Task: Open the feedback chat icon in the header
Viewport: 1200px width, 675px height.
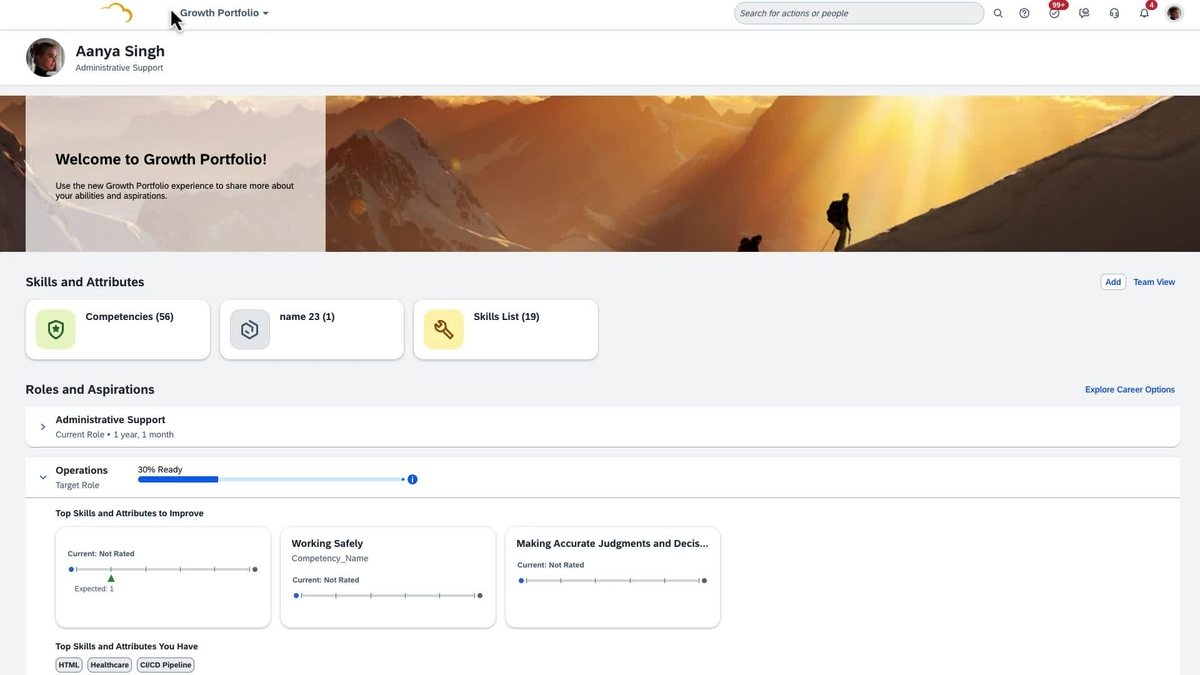Action: pyautogui.click(x=1084, y=13)
